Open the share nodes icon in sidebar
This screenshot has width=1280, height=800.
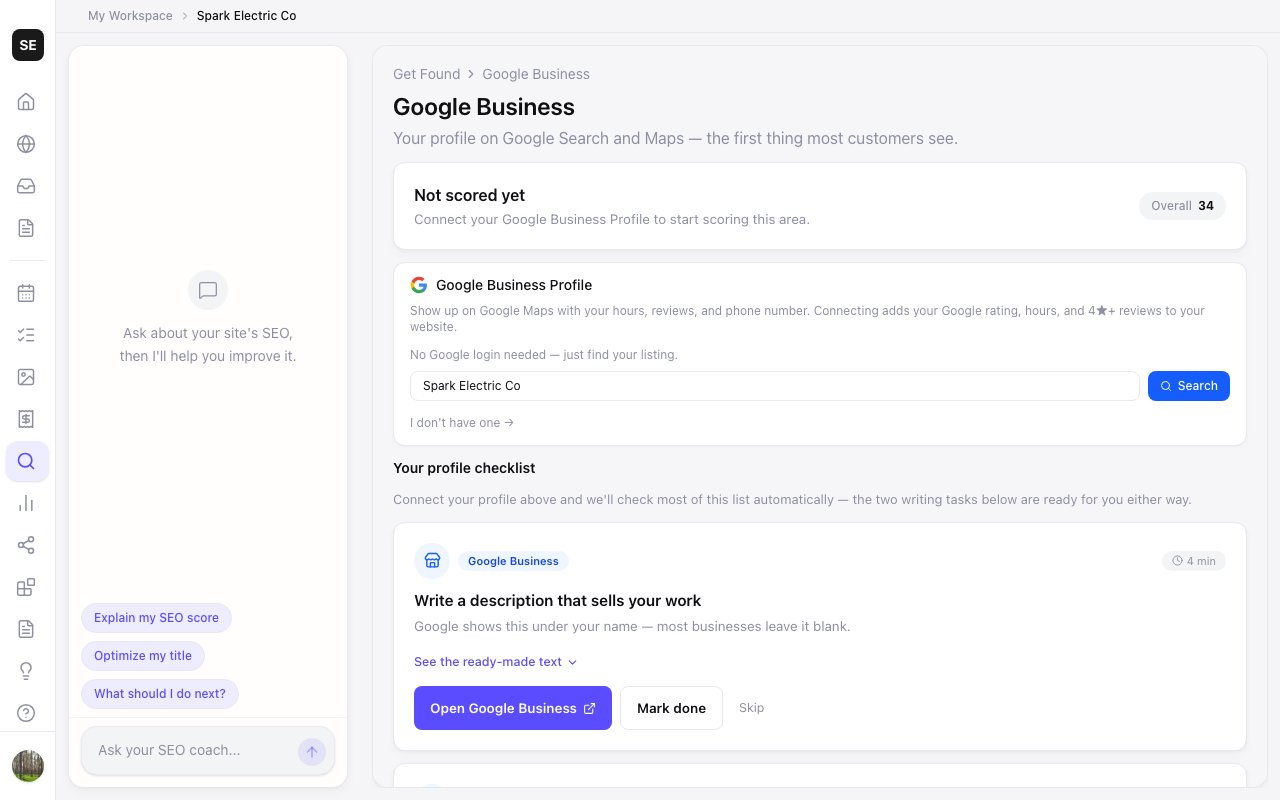click(27, 545)
